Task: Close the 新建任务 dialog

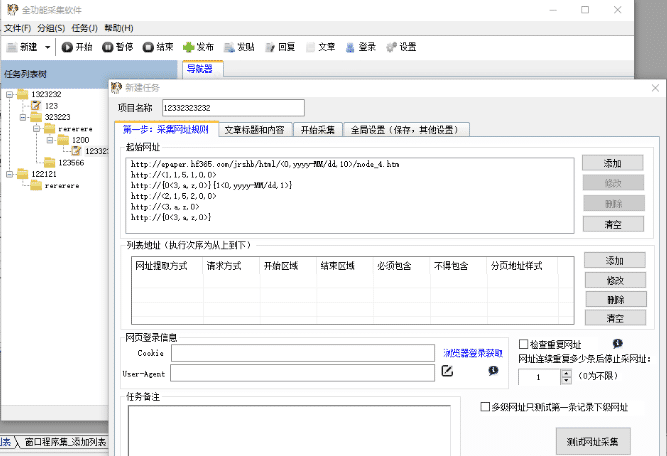Action: click(655, 88)
